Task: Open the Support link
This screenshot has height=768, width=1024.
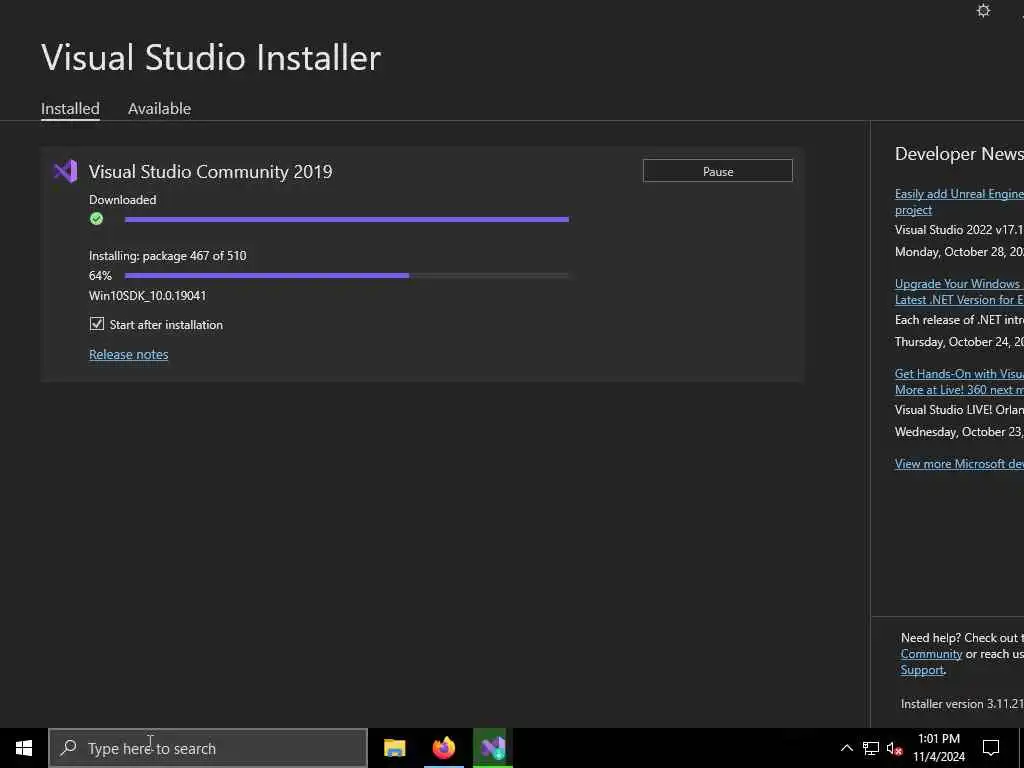Action: coord(922,670)
